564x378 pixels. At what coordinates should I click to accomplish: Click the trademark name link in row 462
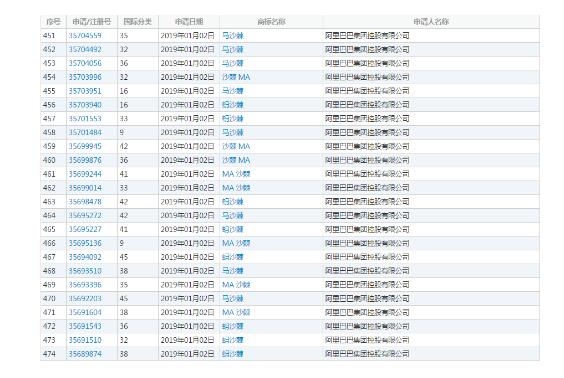(236, 188)
